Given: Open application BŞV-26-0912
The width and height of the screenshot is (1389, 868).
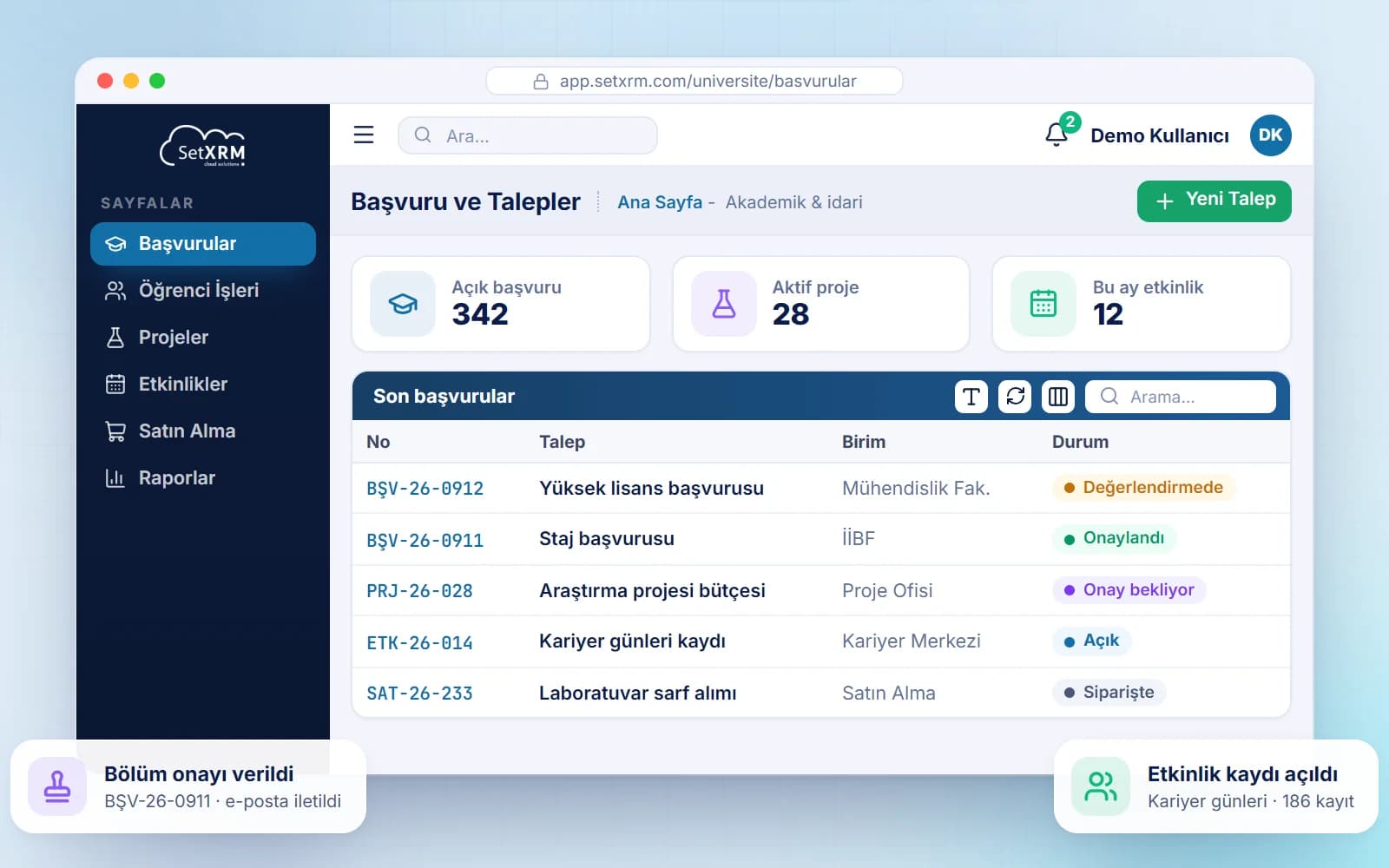Looking at the screenshot, I should tap(425, 489).
